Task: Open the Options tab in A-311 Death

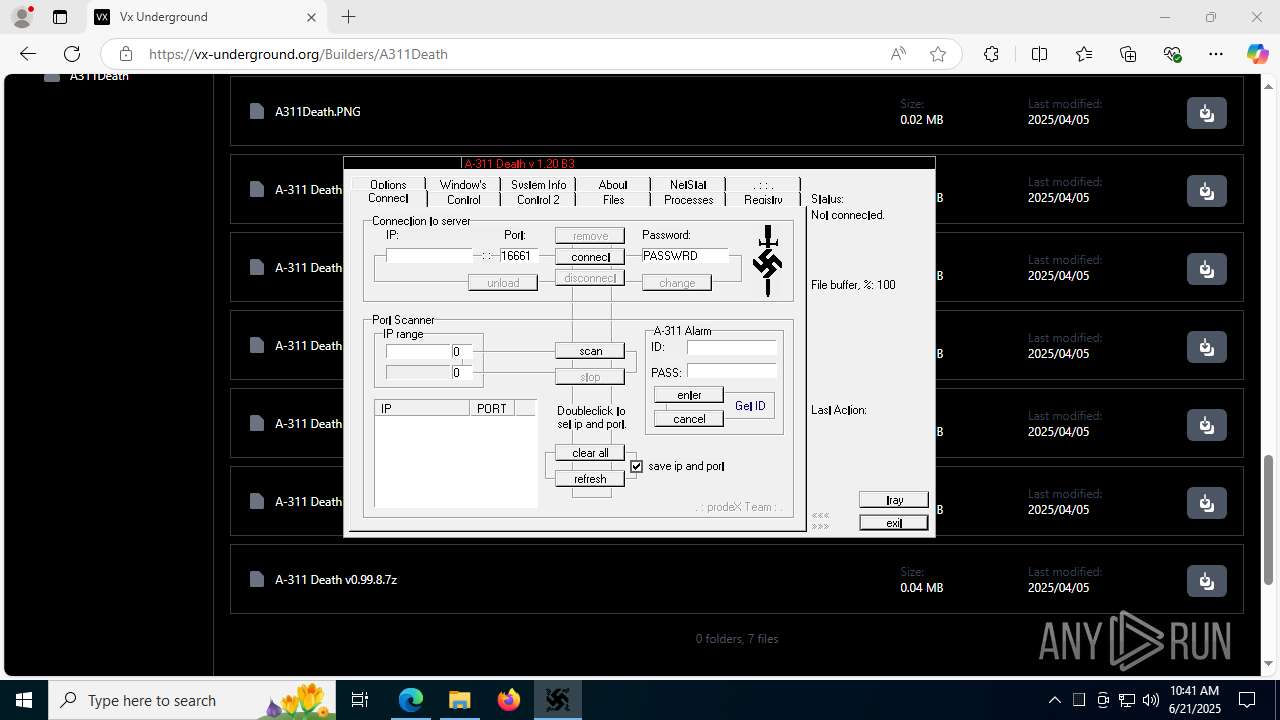Action: pyautogui.click(x=388, y=184)
